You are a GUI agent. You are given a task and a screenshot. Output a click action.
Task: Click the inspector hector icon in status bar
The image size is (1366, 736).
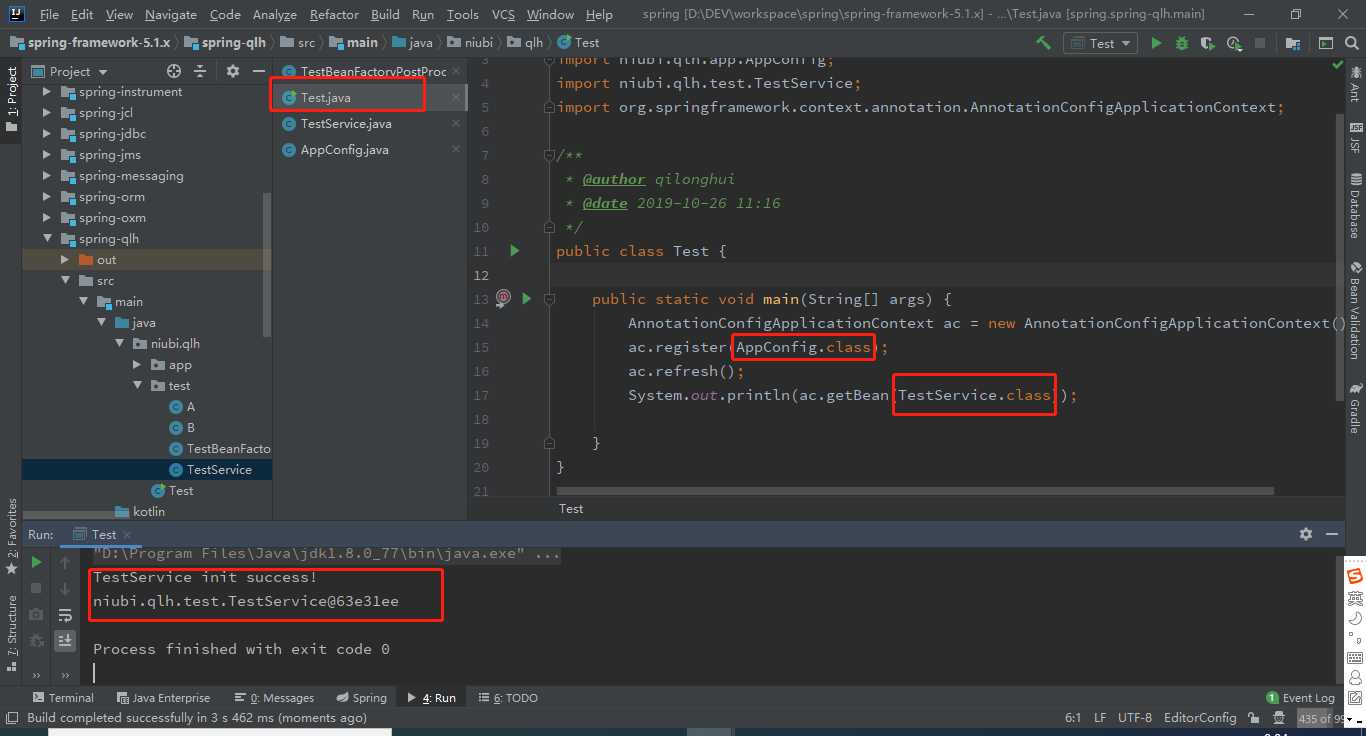[1279, 718]
